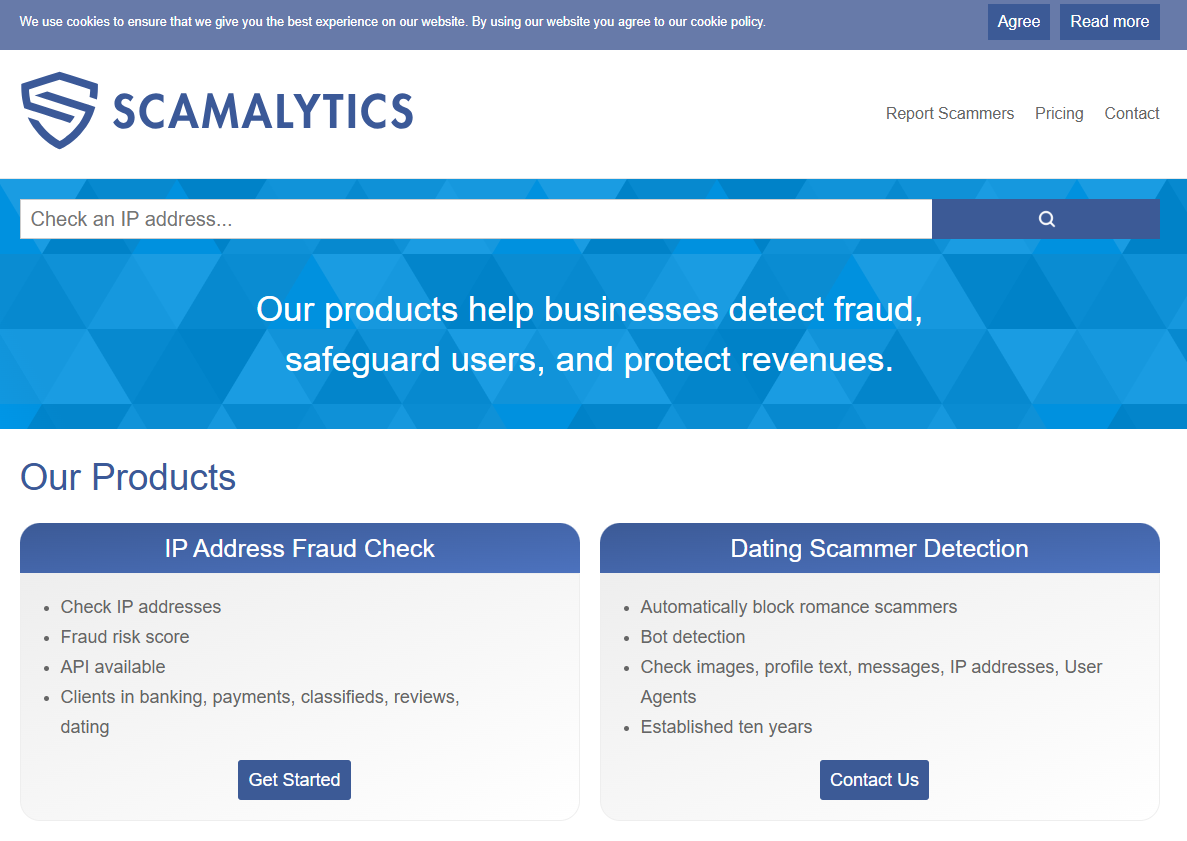
Task: Read more about the cookie policy
Action: pos(1109,21)
